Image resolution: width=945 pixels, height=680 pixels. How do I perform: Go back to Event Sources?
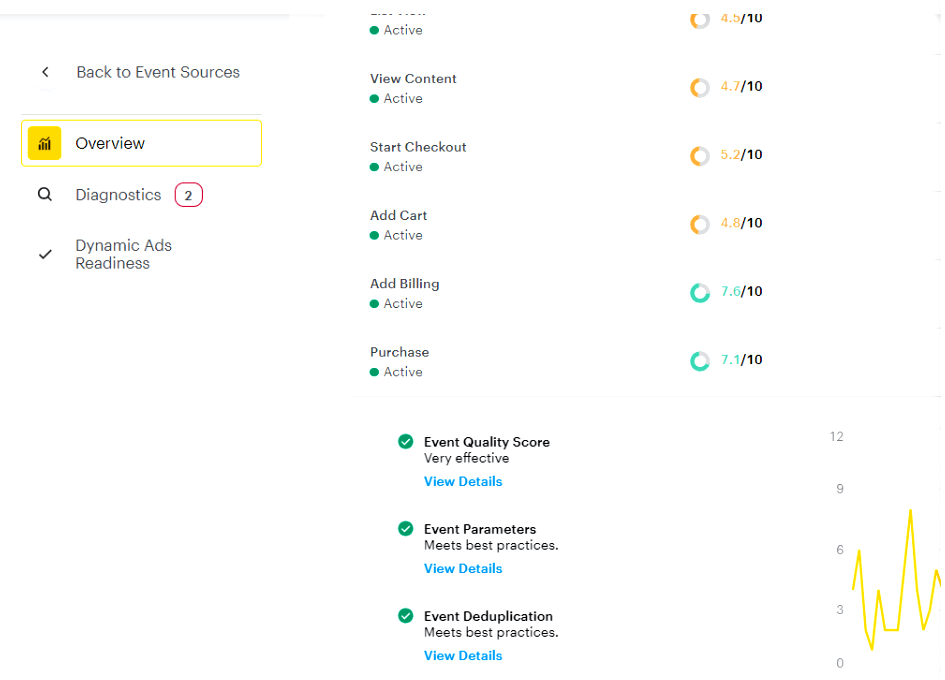point(158,72)
